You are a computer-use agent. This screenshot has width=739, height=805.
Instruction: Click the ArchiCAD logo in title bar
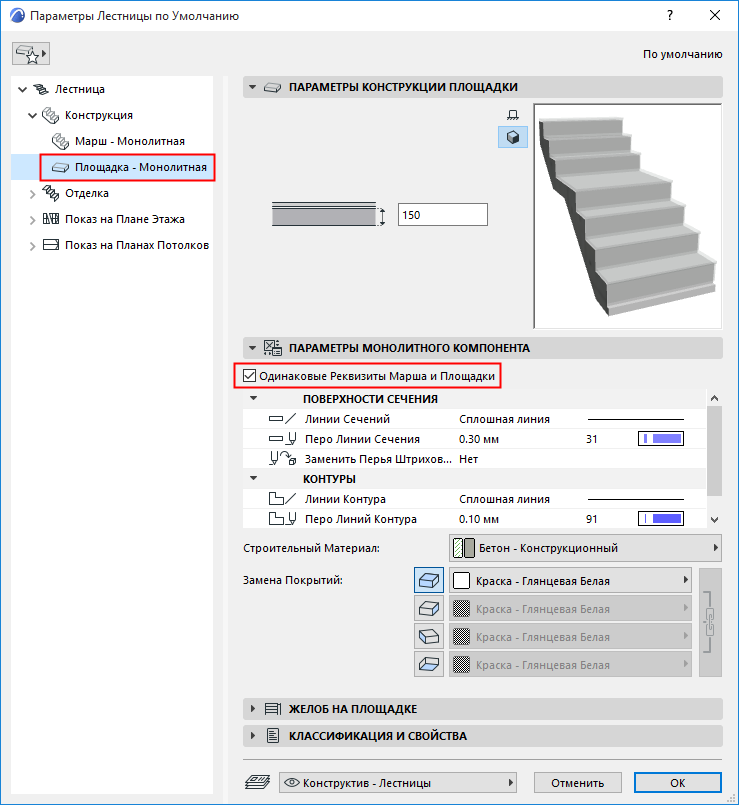coord(17,15)
